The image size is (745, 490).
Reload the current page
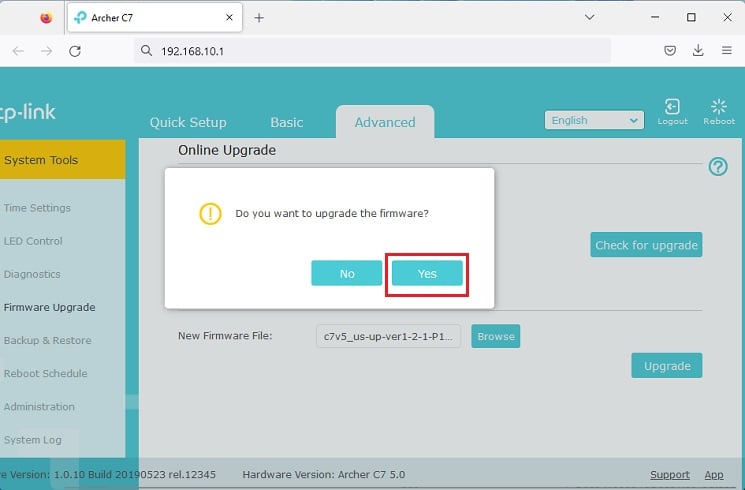75,51
